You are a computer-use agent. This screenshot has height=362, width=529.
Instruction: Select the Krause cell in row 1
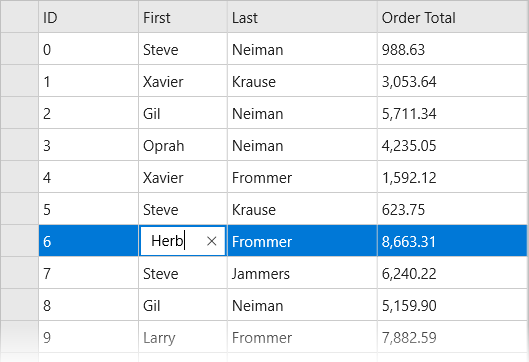(x=302, y=81)
